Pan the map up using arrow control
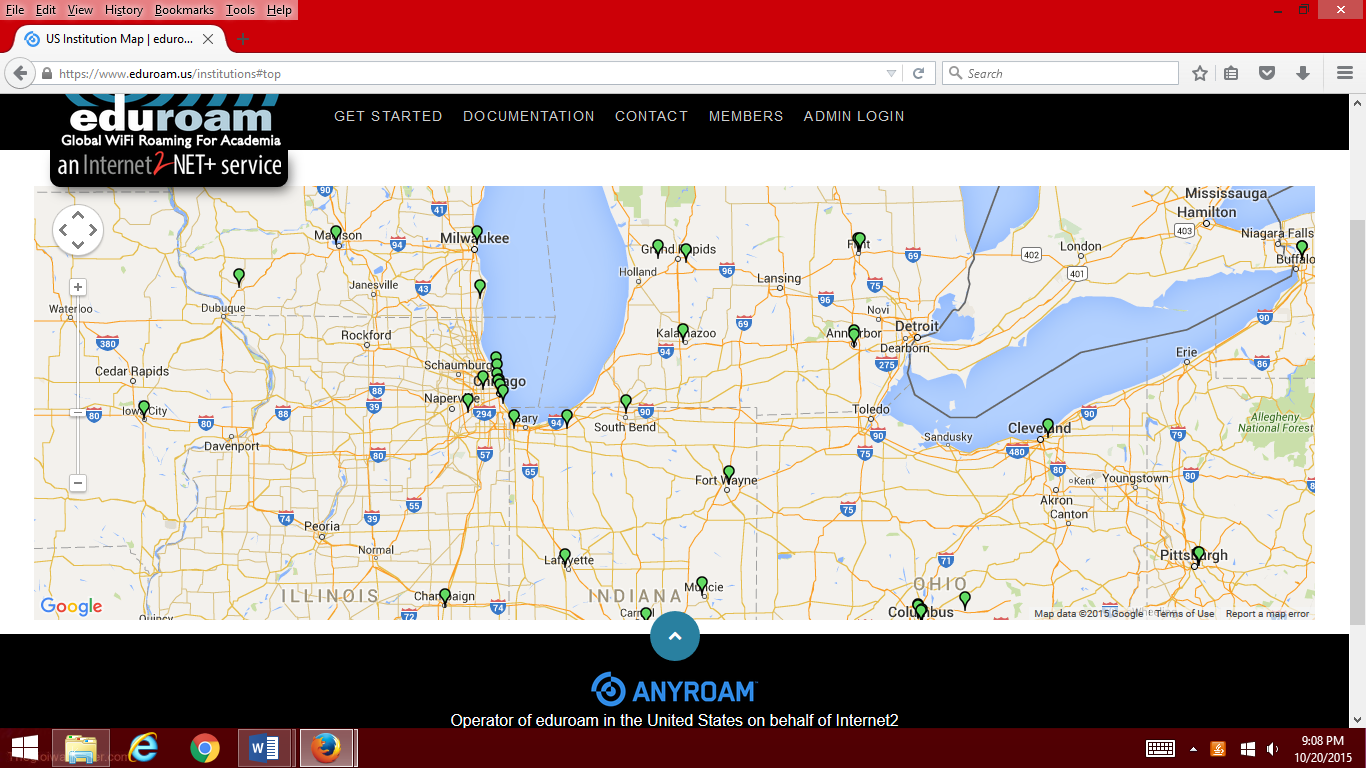This screenshot has height=768, width=1366. [77, 216]
